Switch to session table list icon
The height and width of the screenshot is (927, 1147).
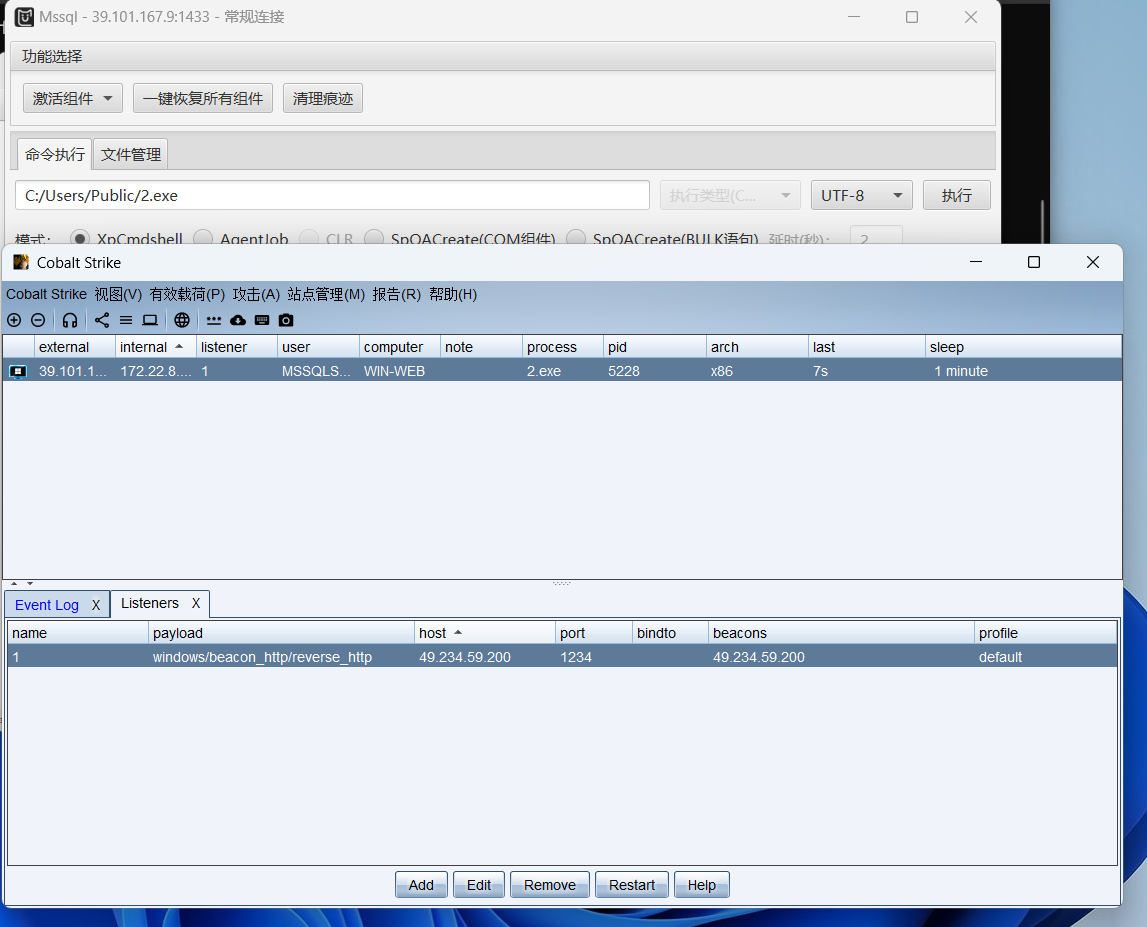pyautogui.click(x=126, y=320)
